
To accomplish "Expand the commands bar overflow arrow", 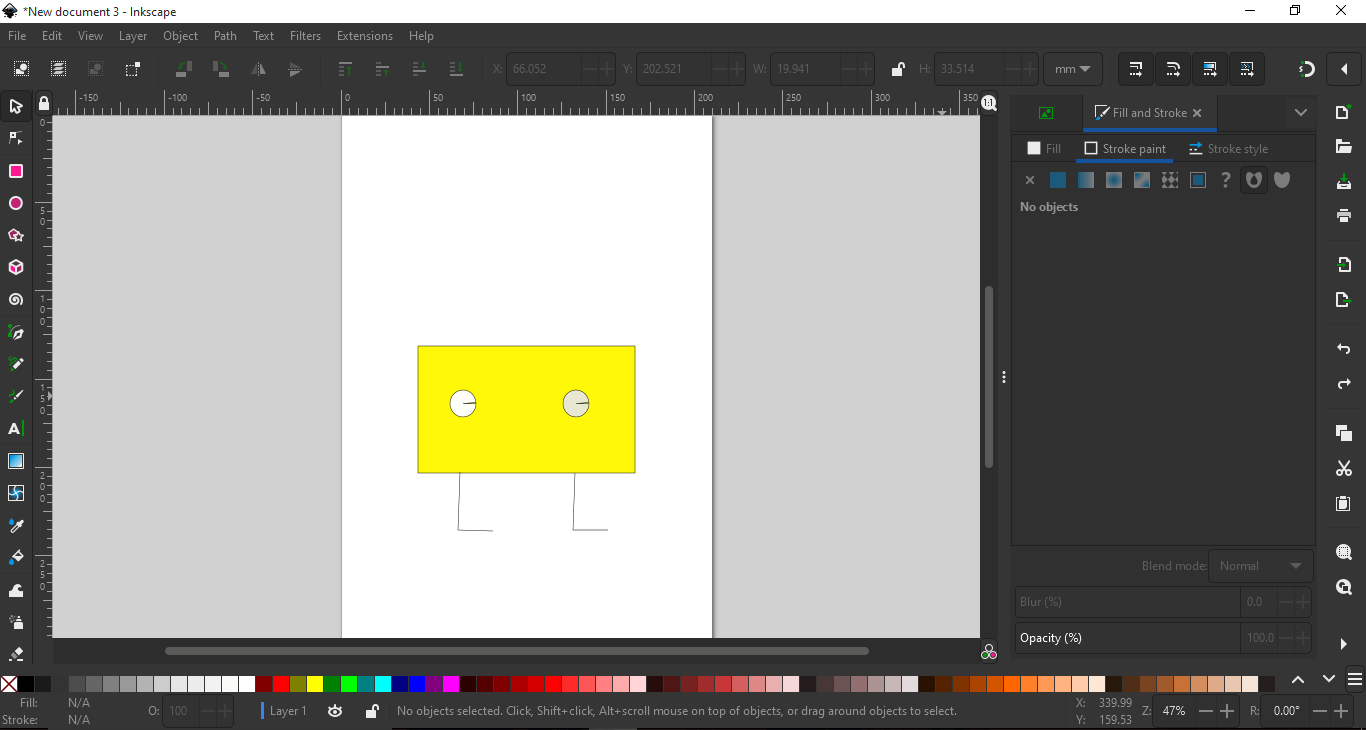I will pyautogui.click(x=1343, y=644).
